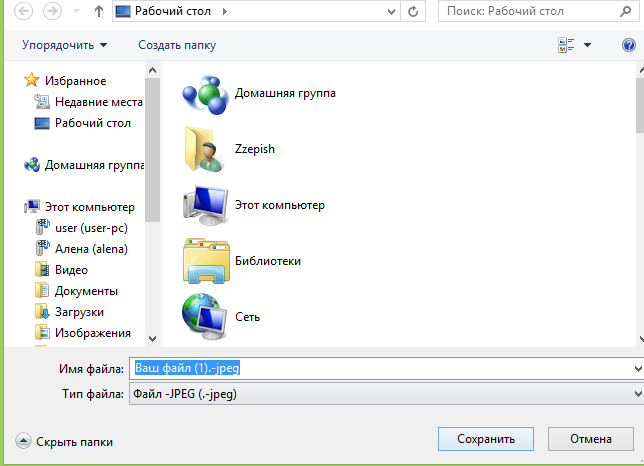Select Этот компьютер in sidebar

[x=90, y=207]
